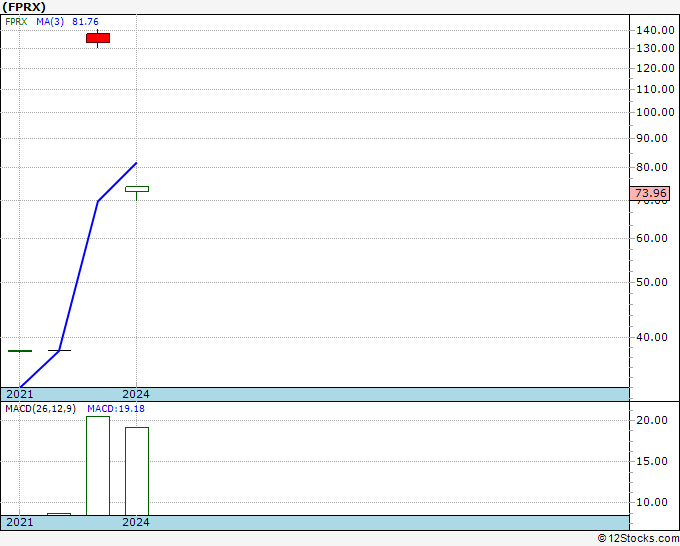The width and height of the screenshot is (680, 546).
Task: Click the 10.00 MACD axis label
Action: pos(652,502)
